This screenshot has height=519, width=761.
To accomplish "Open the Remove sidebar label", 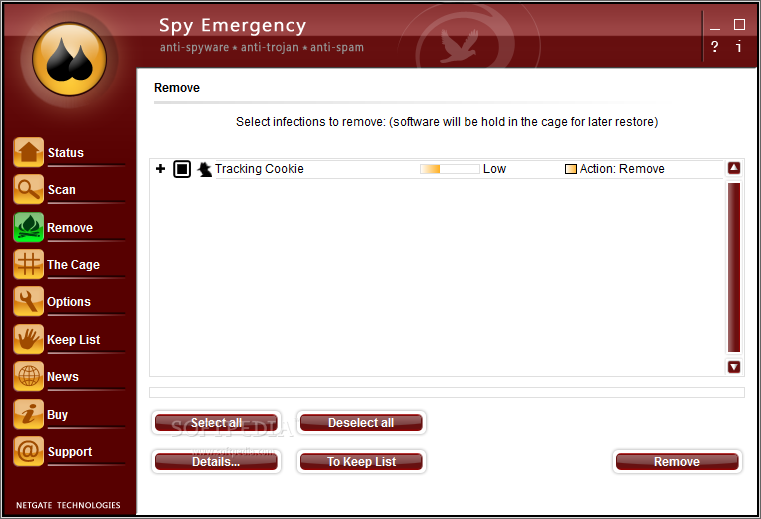I will point(70,228).
